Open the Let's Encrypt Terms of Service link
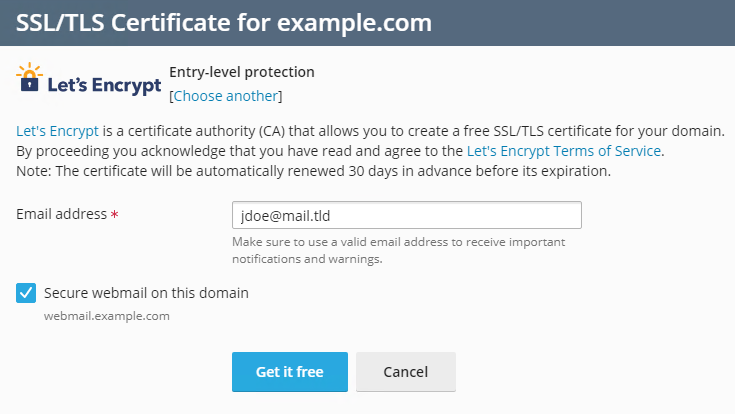Screen dimensions: 735x414 564,151
